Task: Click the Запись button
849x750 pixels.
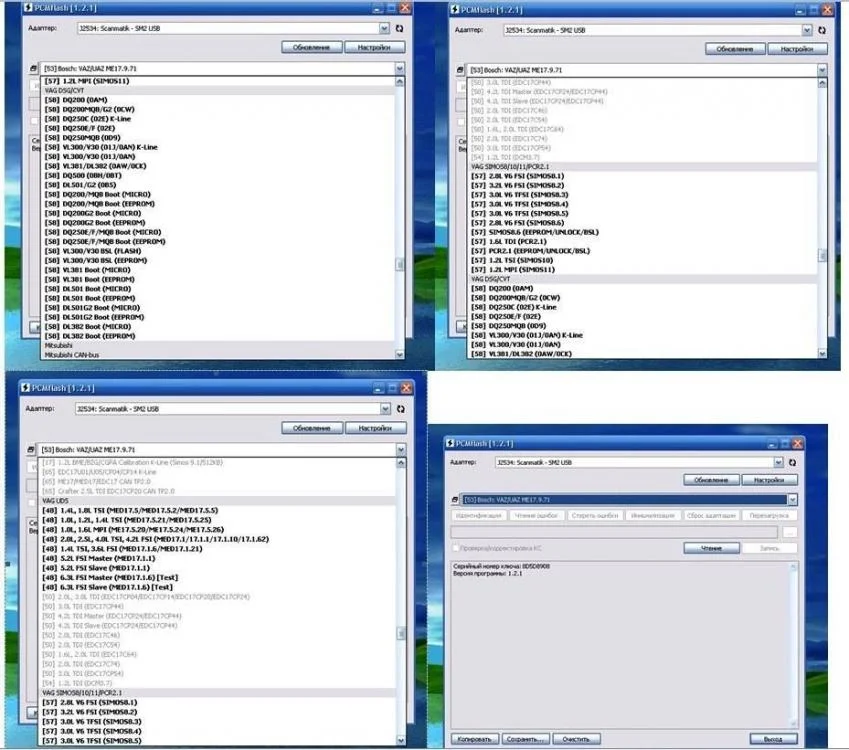Action: 769,548
